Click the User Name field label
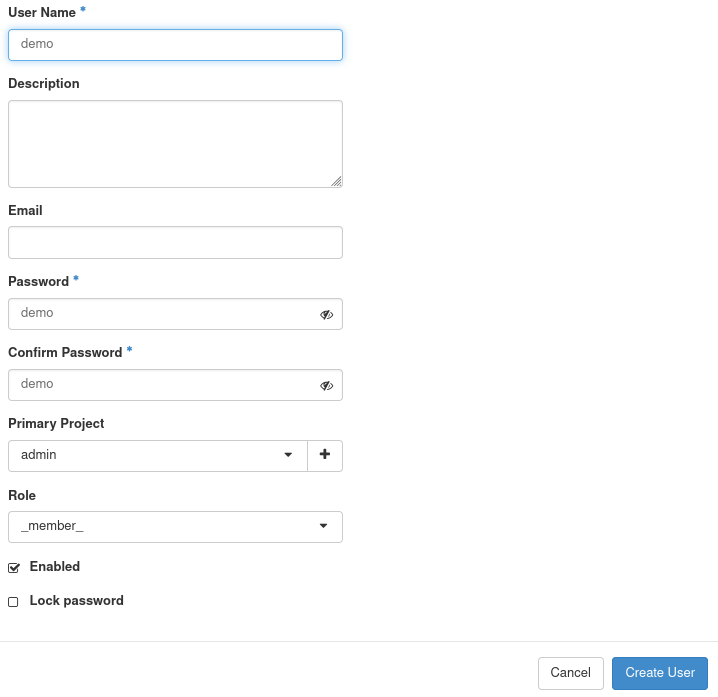Screen dimensions: 718x697 click(x=41, y=10)
